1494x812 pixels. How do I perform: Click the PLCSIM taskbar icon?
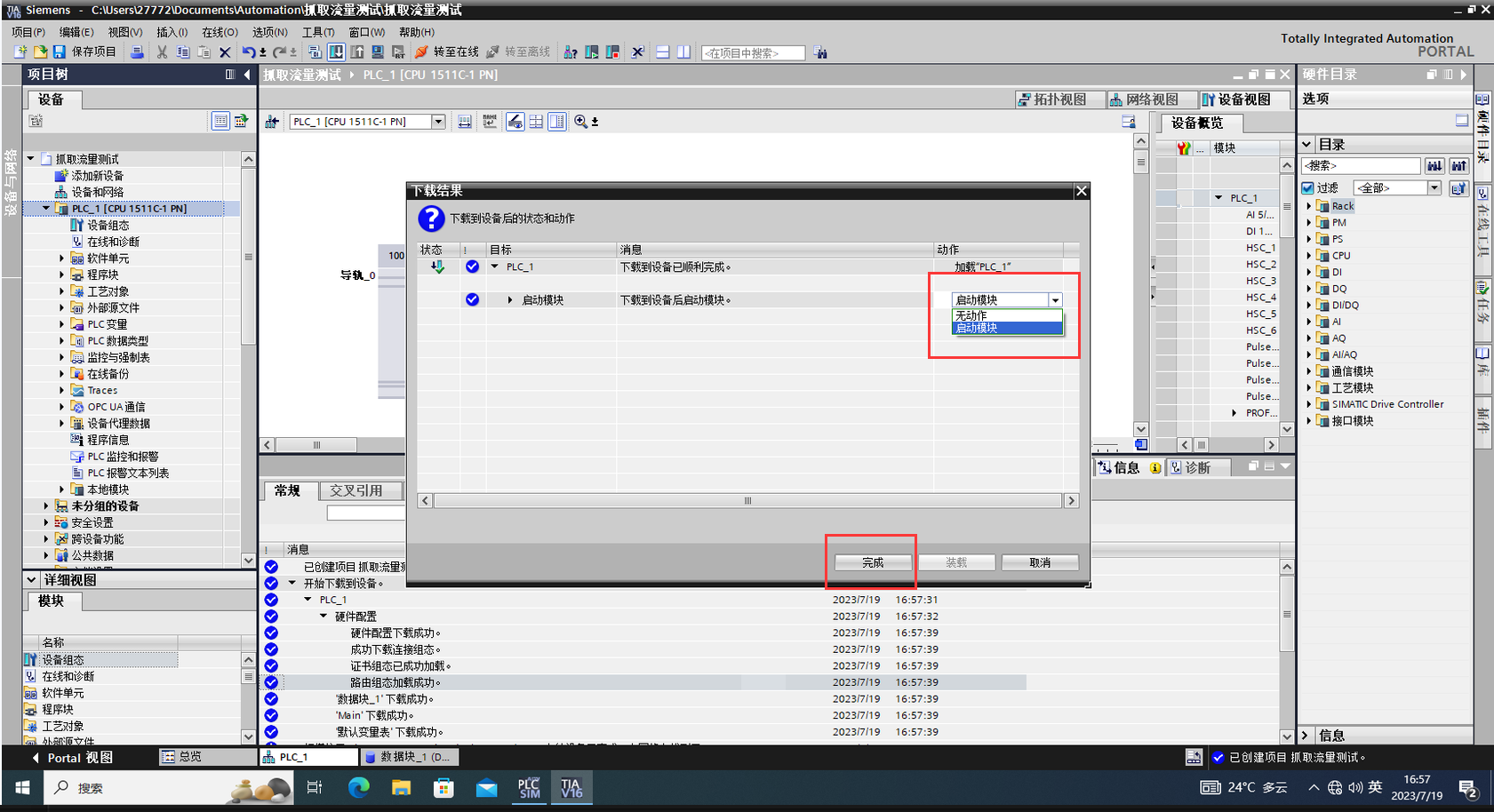point(529,788)
